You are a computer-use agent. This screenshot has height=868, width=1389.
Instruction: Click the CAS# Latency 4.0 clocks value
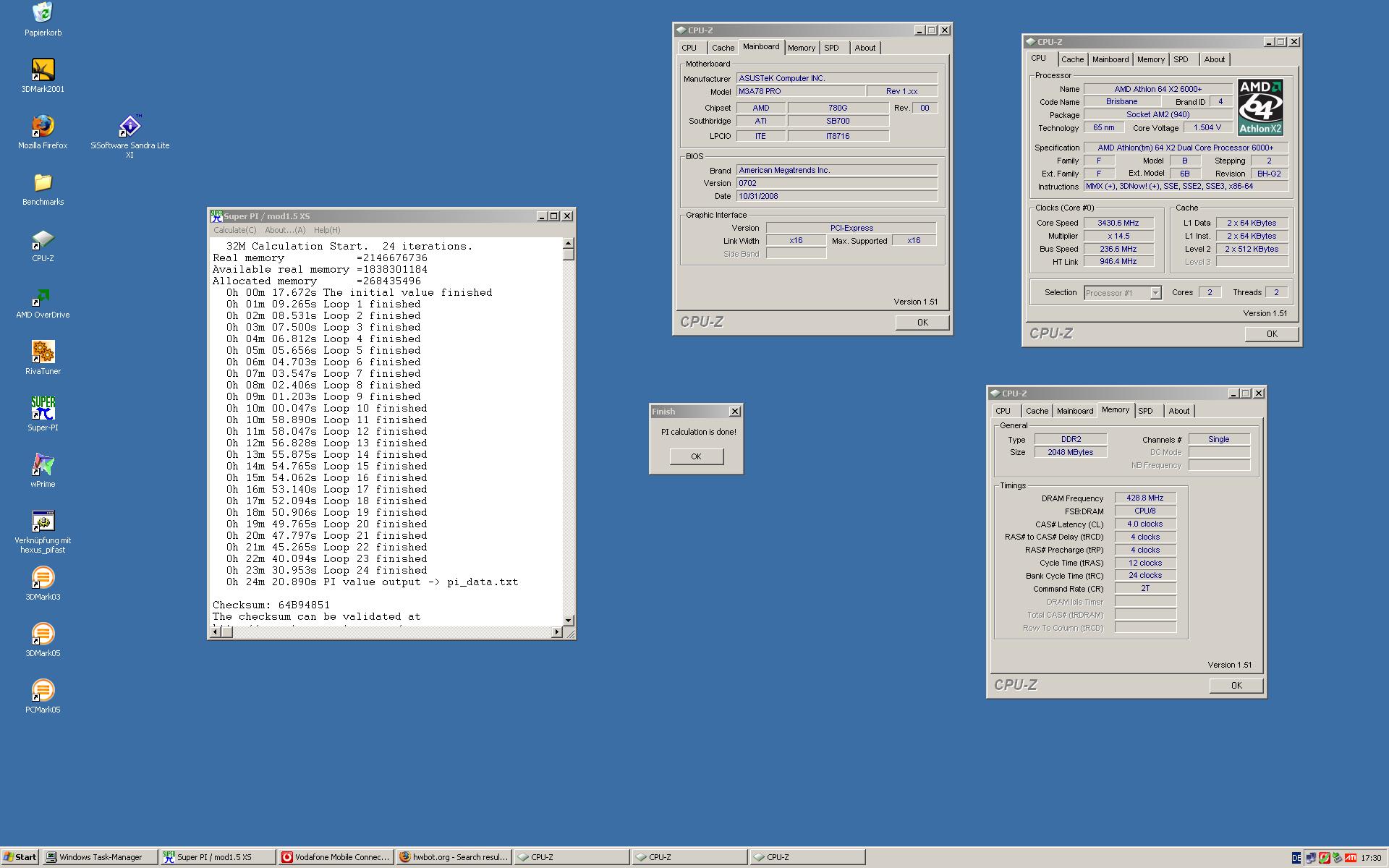coord(1145,524)
